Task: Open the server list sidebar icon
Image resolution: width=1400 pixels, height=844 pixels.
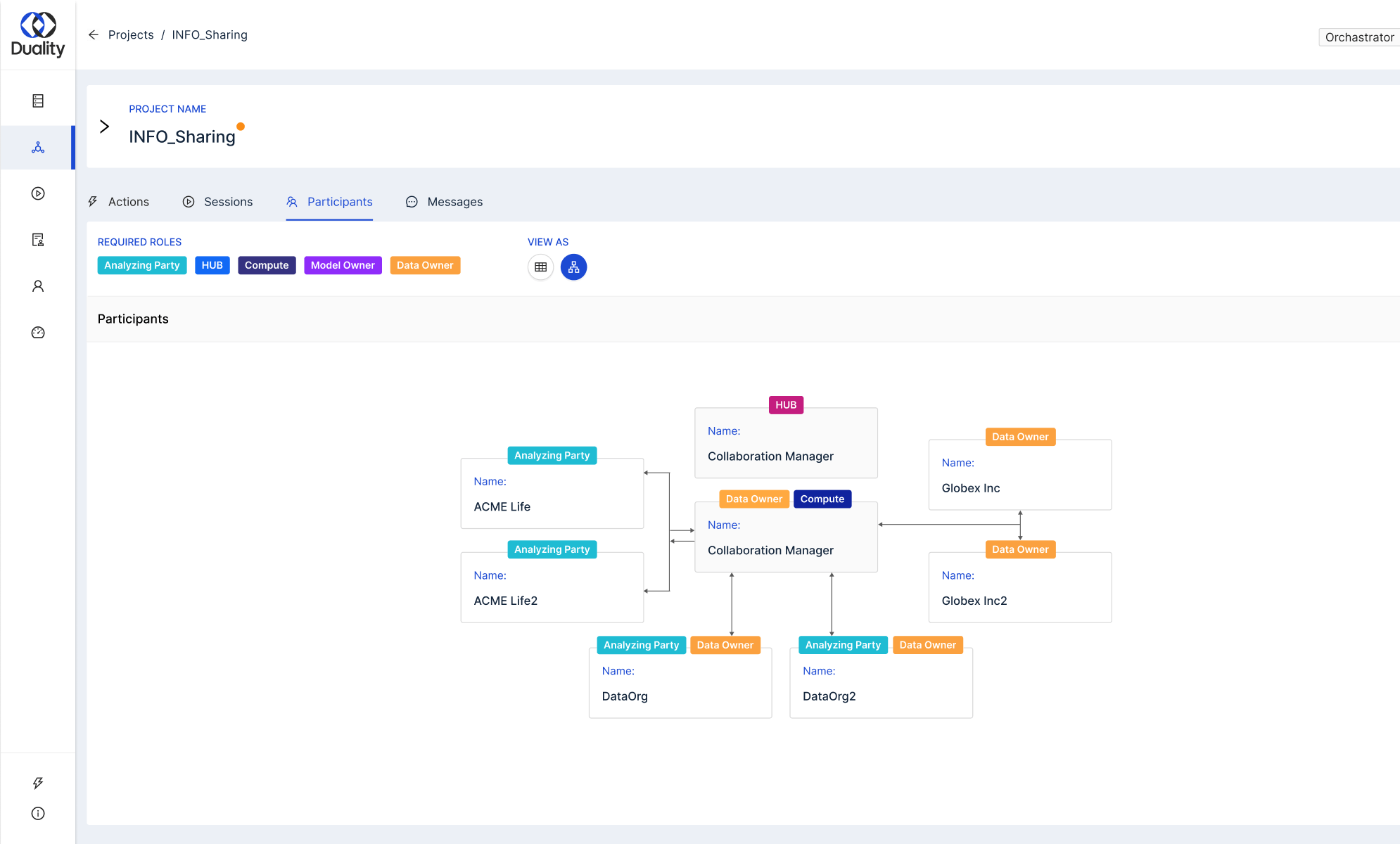Action: (38, 101)
